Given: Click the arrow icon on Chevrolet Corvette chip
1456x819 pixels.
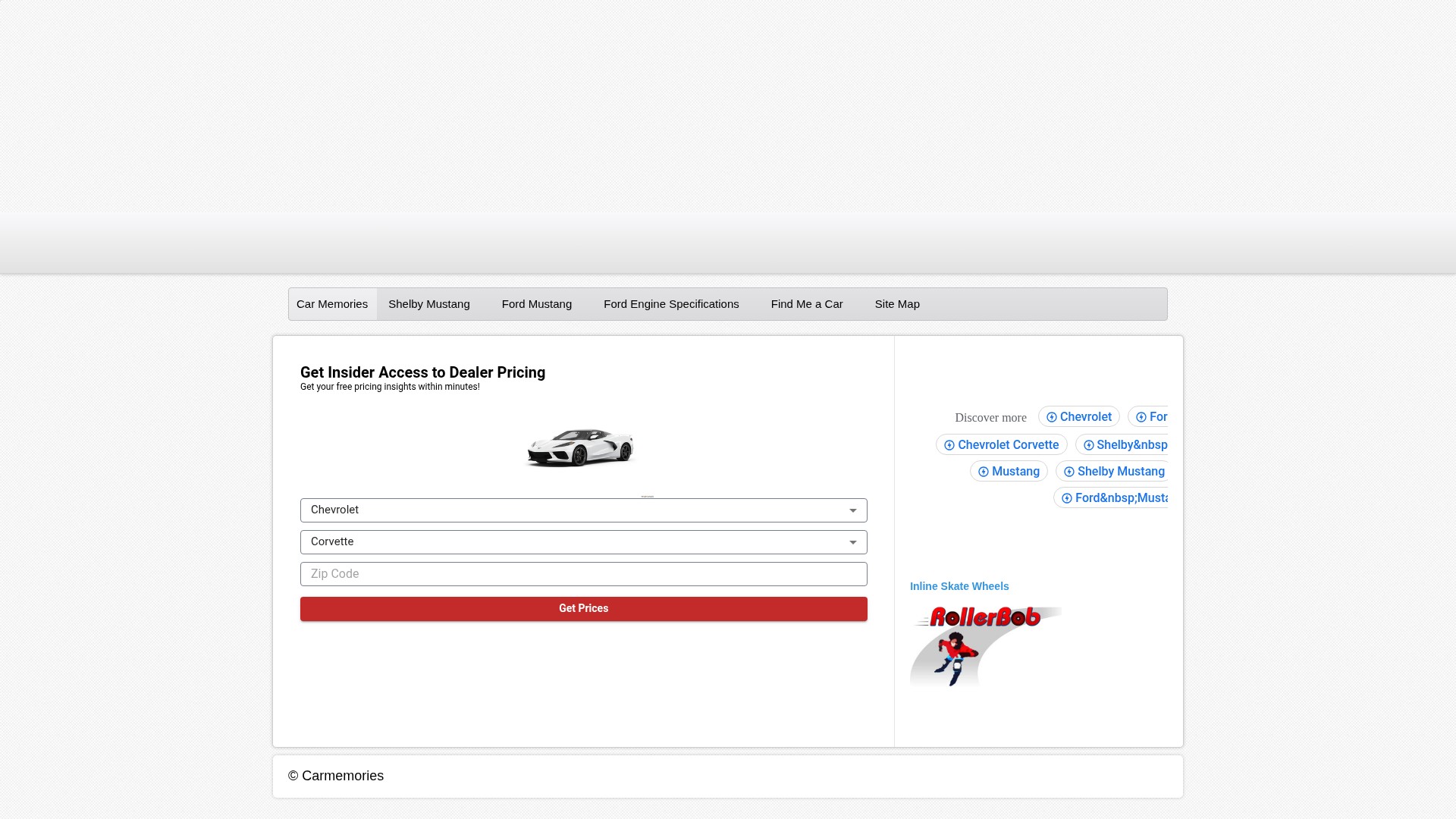Looking at the screenshot, I should point(949,445).
